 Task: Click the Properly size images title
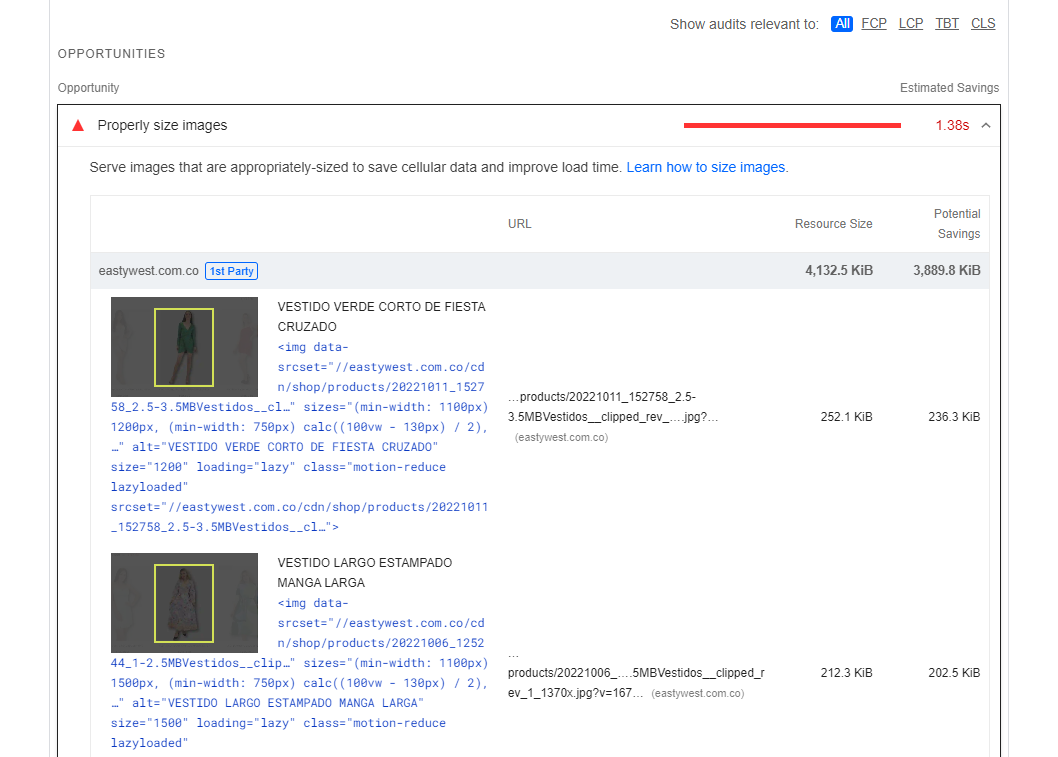[162, 125]
